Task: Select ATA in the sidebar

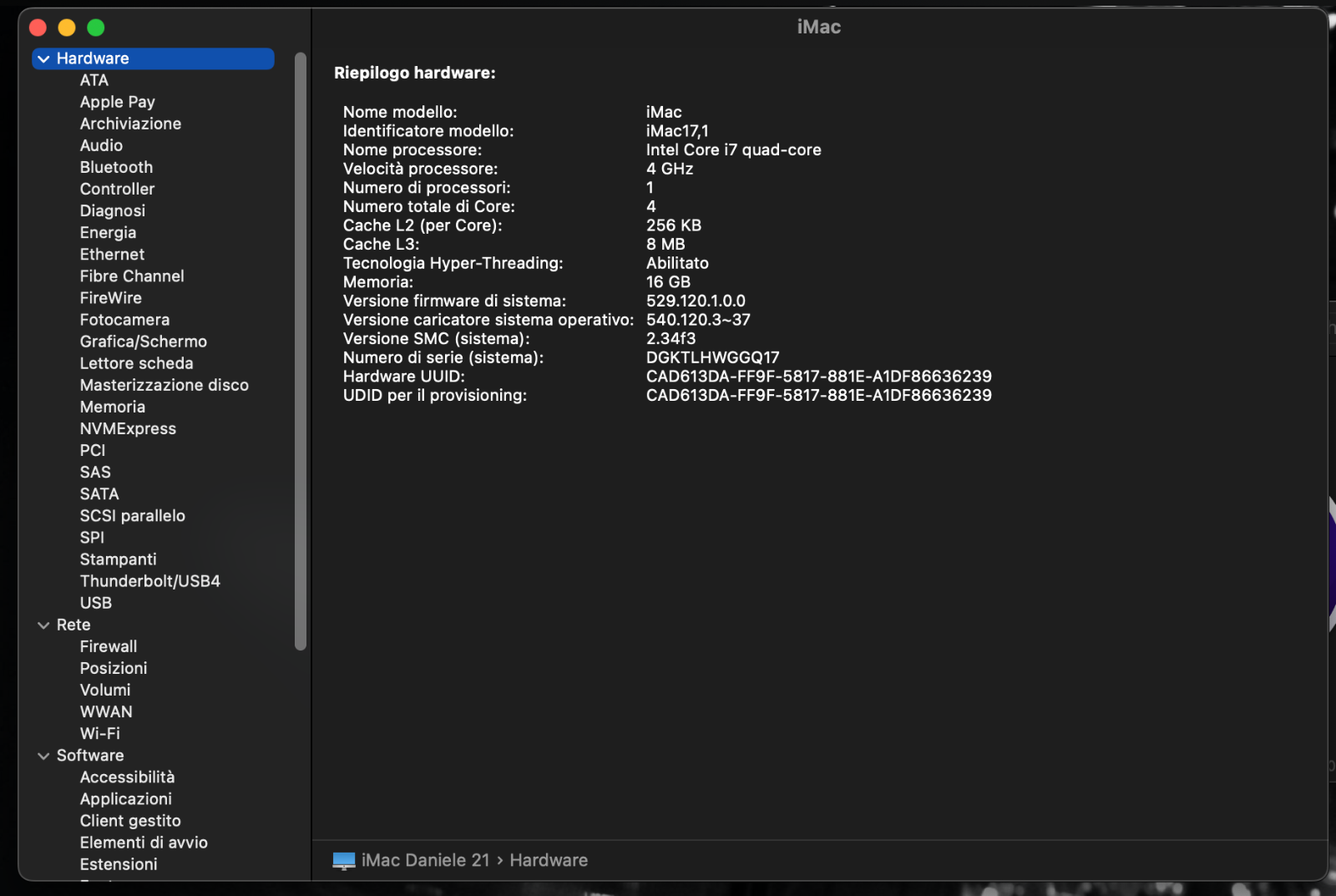Action: (94, 80)
